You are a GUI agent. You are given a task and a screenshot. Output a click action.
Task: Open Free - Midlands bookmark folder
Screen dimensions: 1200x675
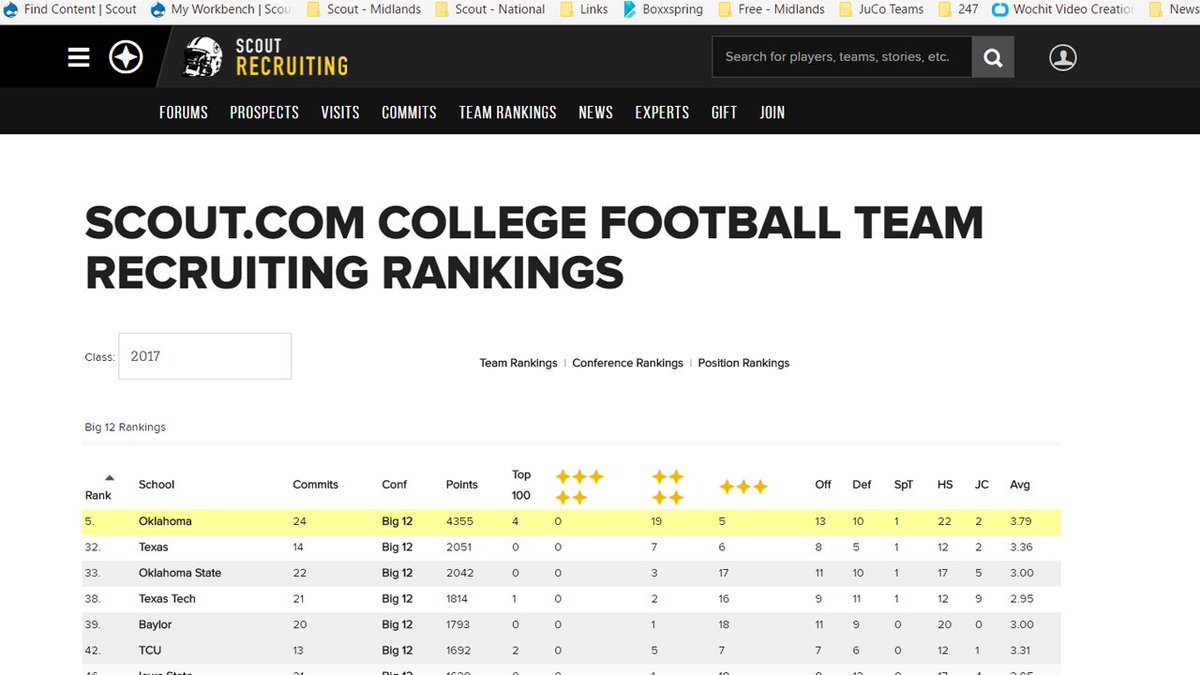point(771,9)
